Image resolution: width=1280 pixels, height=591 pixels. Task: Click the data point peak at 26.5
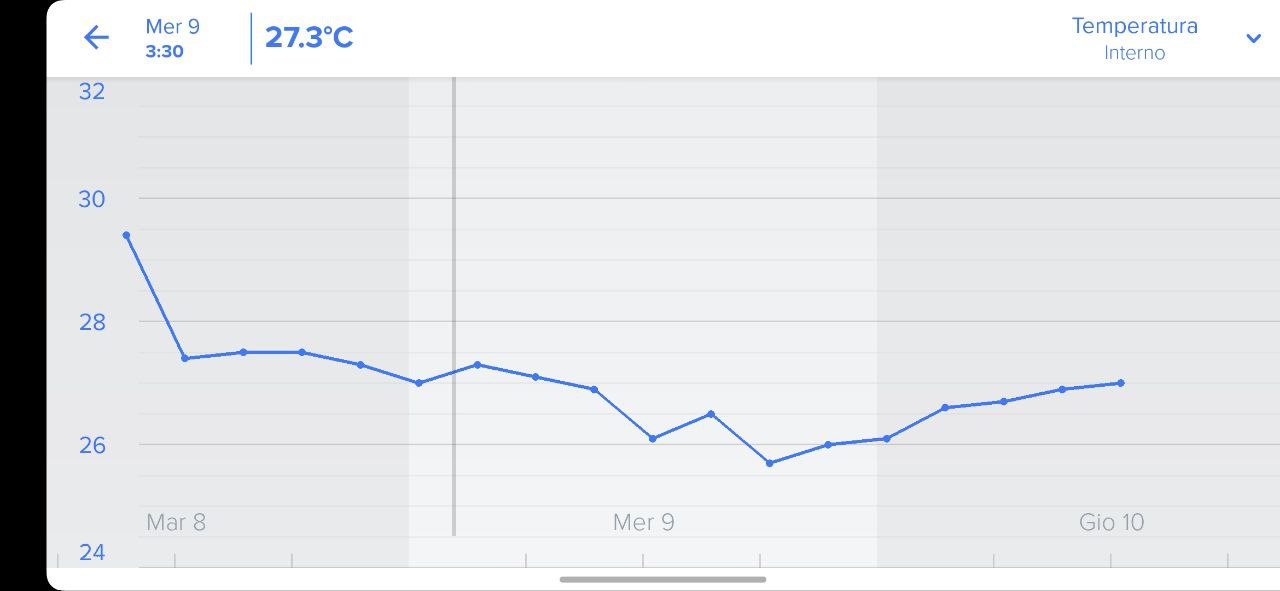[x=711, y=414]
